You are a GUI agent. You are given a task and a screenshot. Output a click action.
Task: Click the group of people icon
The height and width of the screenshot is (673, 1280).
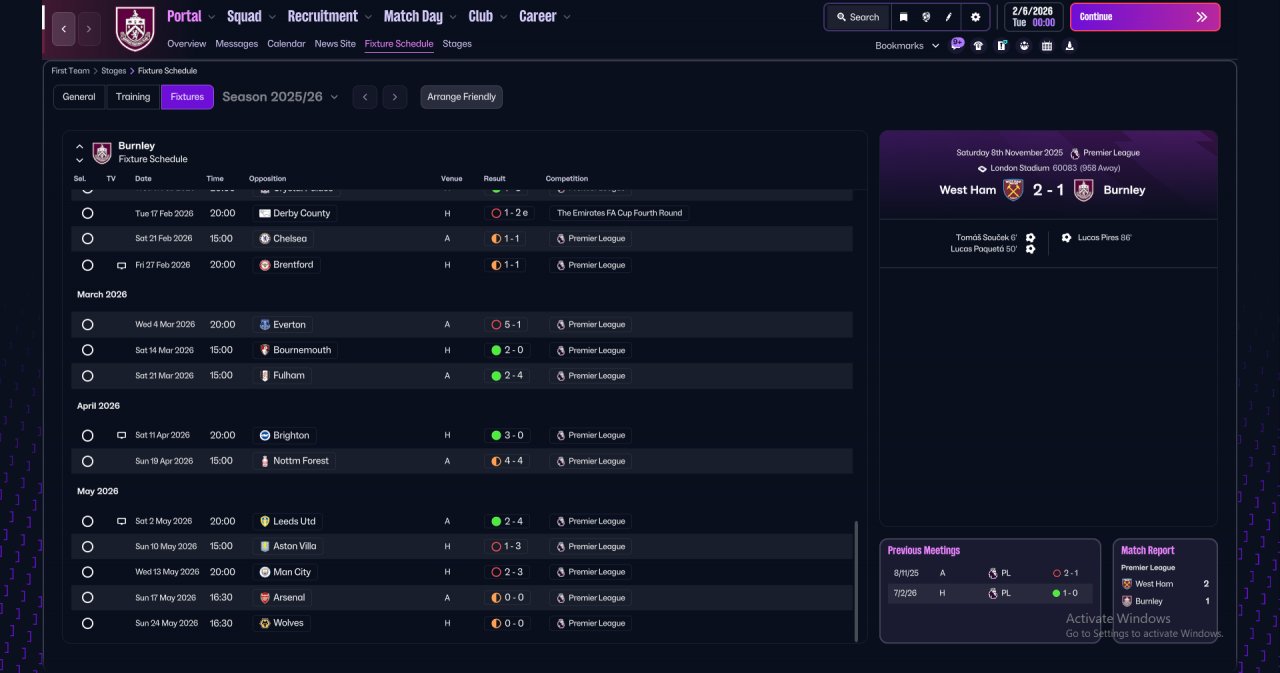pos(1024,45)
